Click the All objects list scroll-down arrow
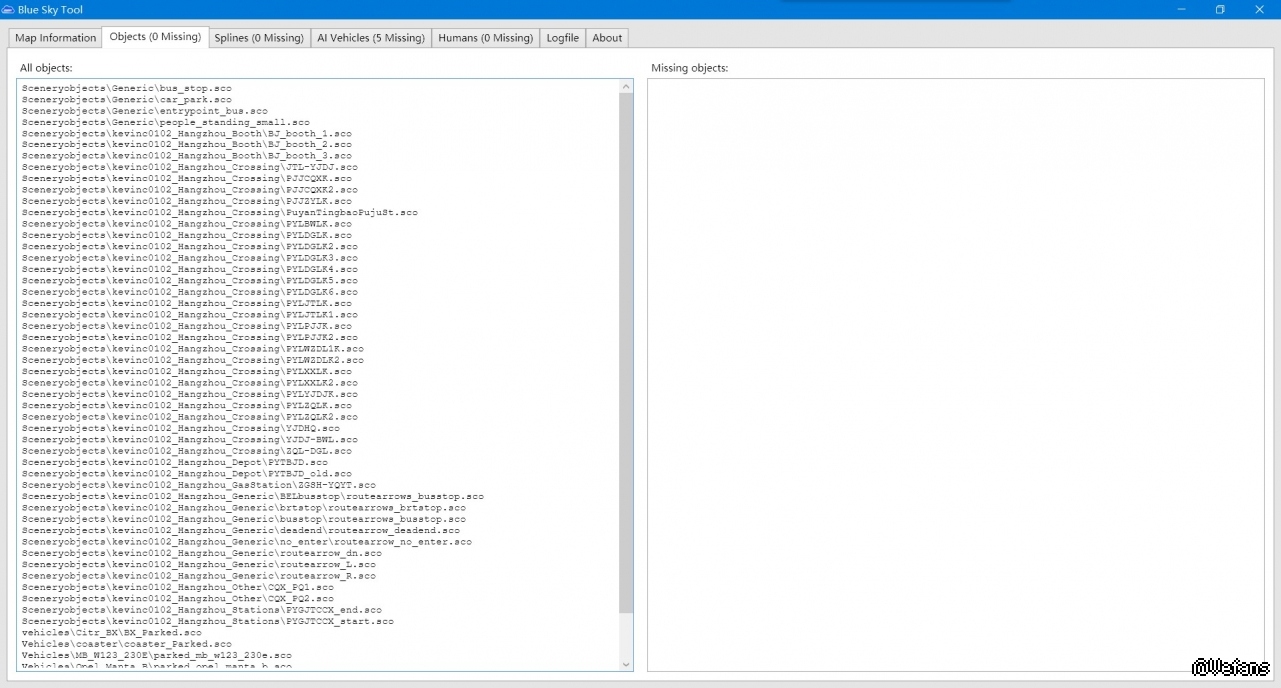Image resolution: width=1281 pixels, height=688 pixels. point(626,664)
